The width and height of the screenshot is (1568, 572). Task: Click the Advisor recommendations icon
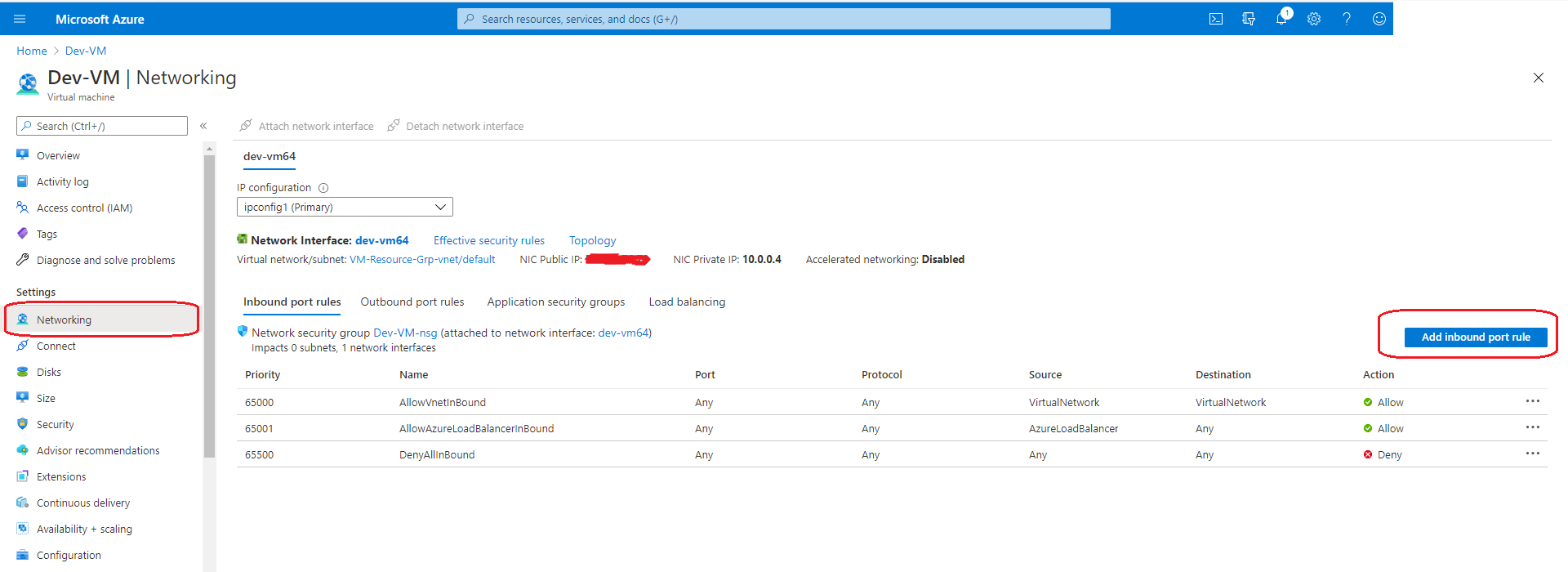tap(23, 450)
